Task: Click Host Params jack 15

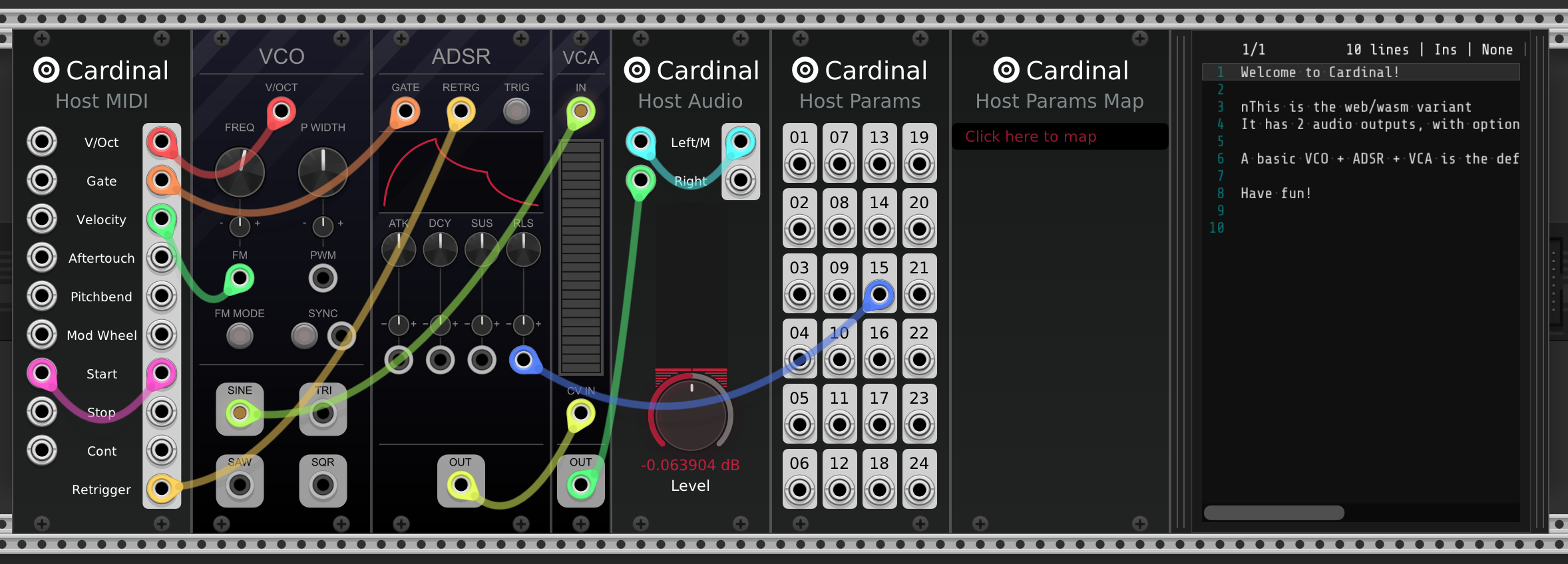Action: (879, 293)
